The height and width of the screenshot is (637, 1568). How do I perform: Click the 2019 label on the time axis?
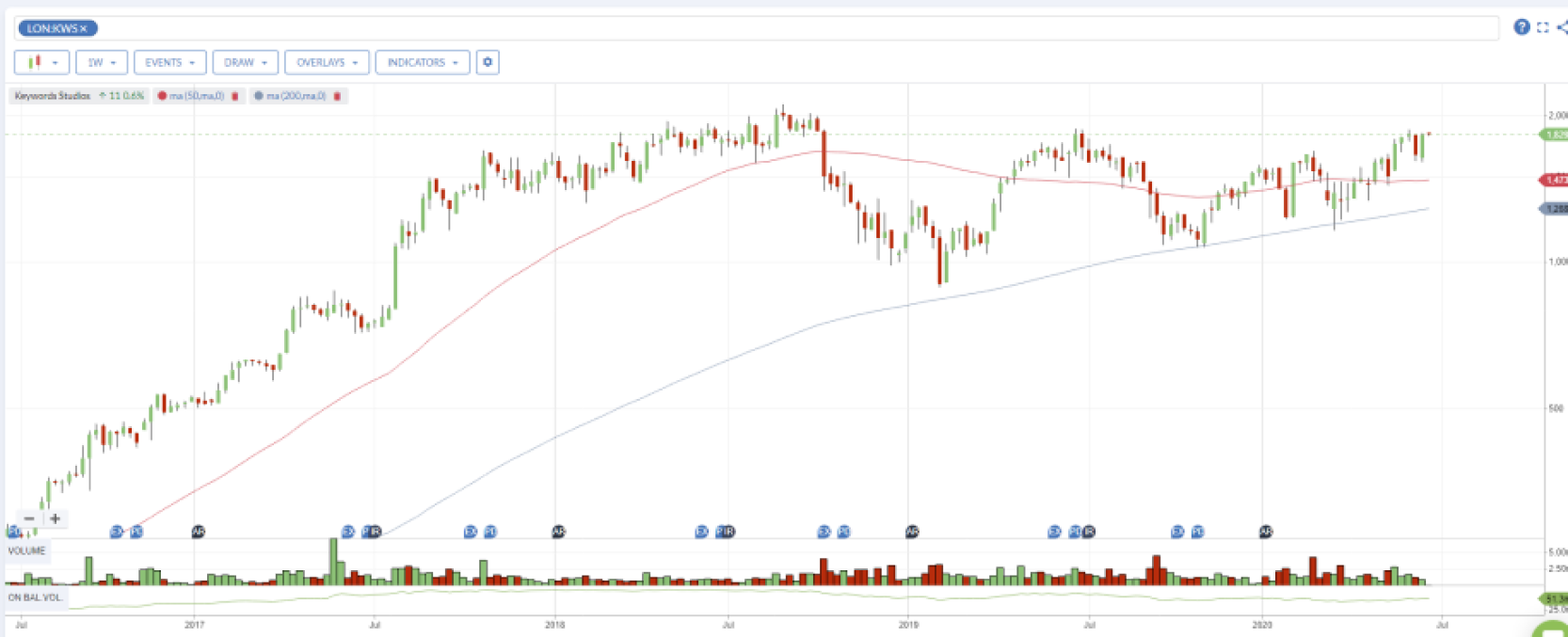(908, 624)
